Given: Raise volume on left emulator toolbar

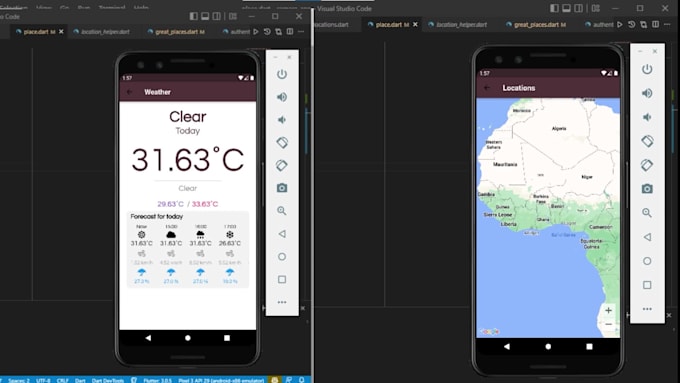Looking at the screenshot, I should click(x=282, y=97).
